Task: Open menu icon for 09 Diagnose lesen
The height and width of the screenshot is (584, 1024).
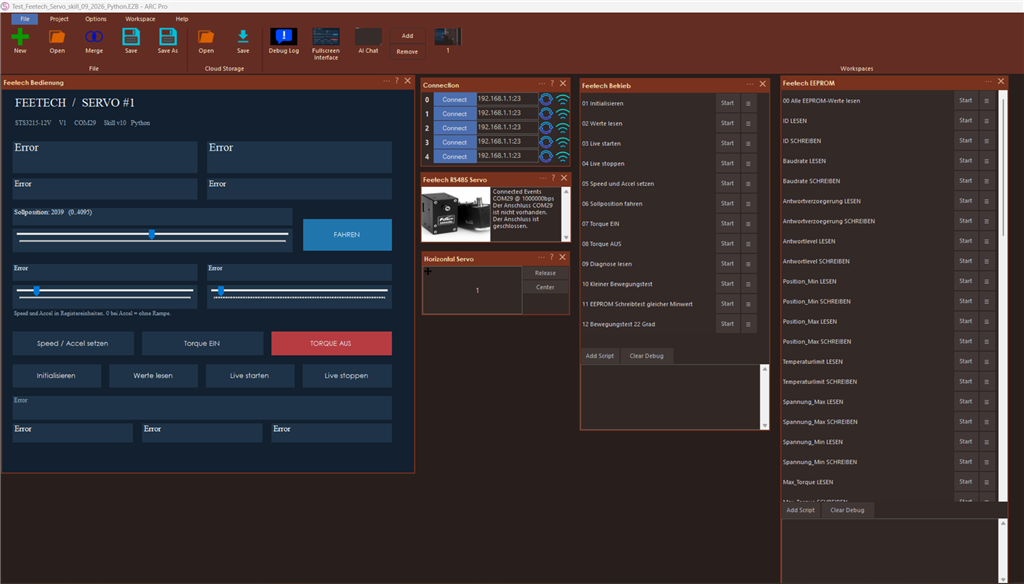Action: [748, 264]
